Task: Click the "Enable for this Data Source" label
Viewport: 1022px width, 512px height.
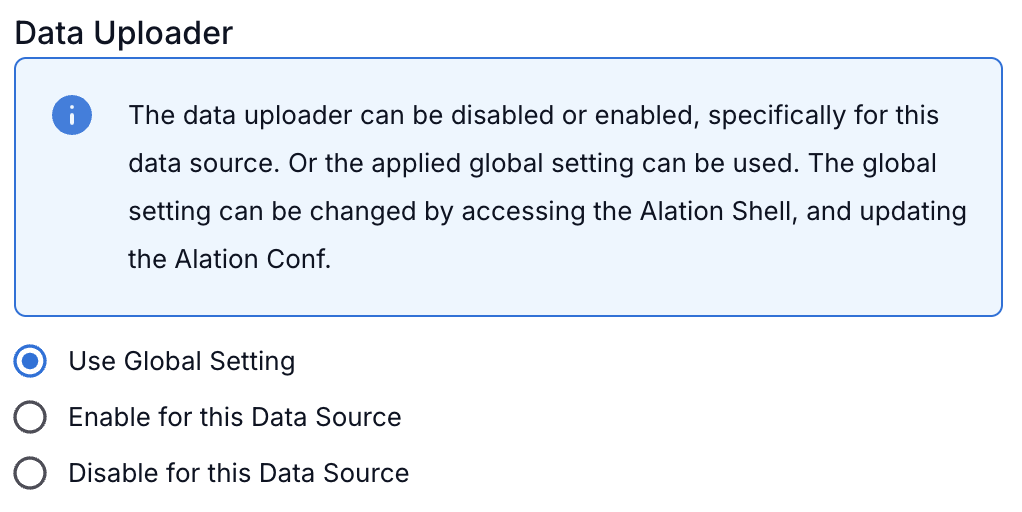Action: pyautogui.click(x=234, y=417)
